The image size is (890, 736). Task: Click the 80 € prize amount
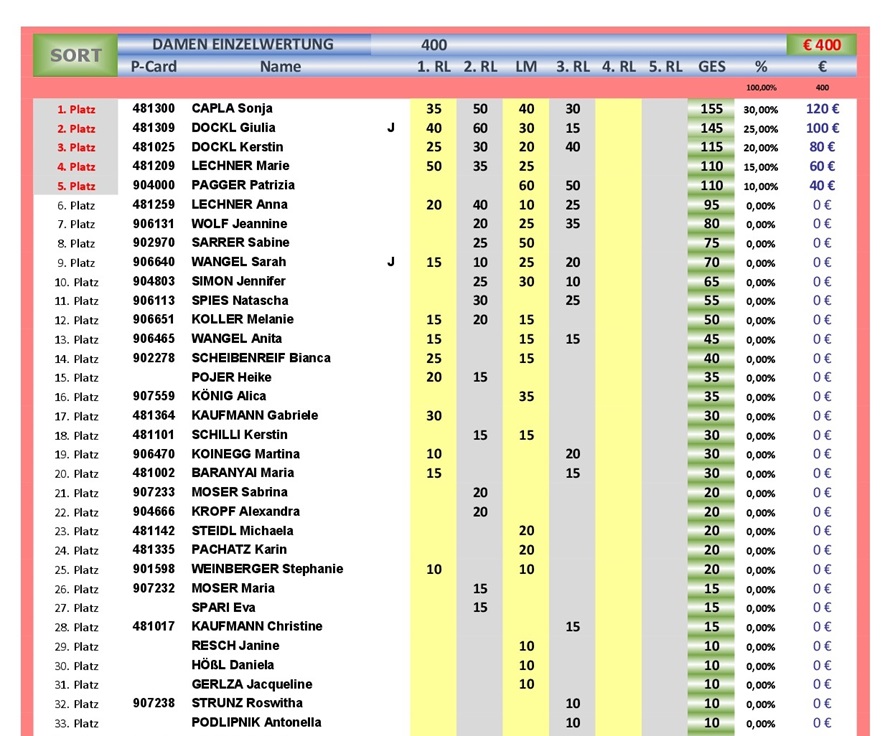(822, 147)
